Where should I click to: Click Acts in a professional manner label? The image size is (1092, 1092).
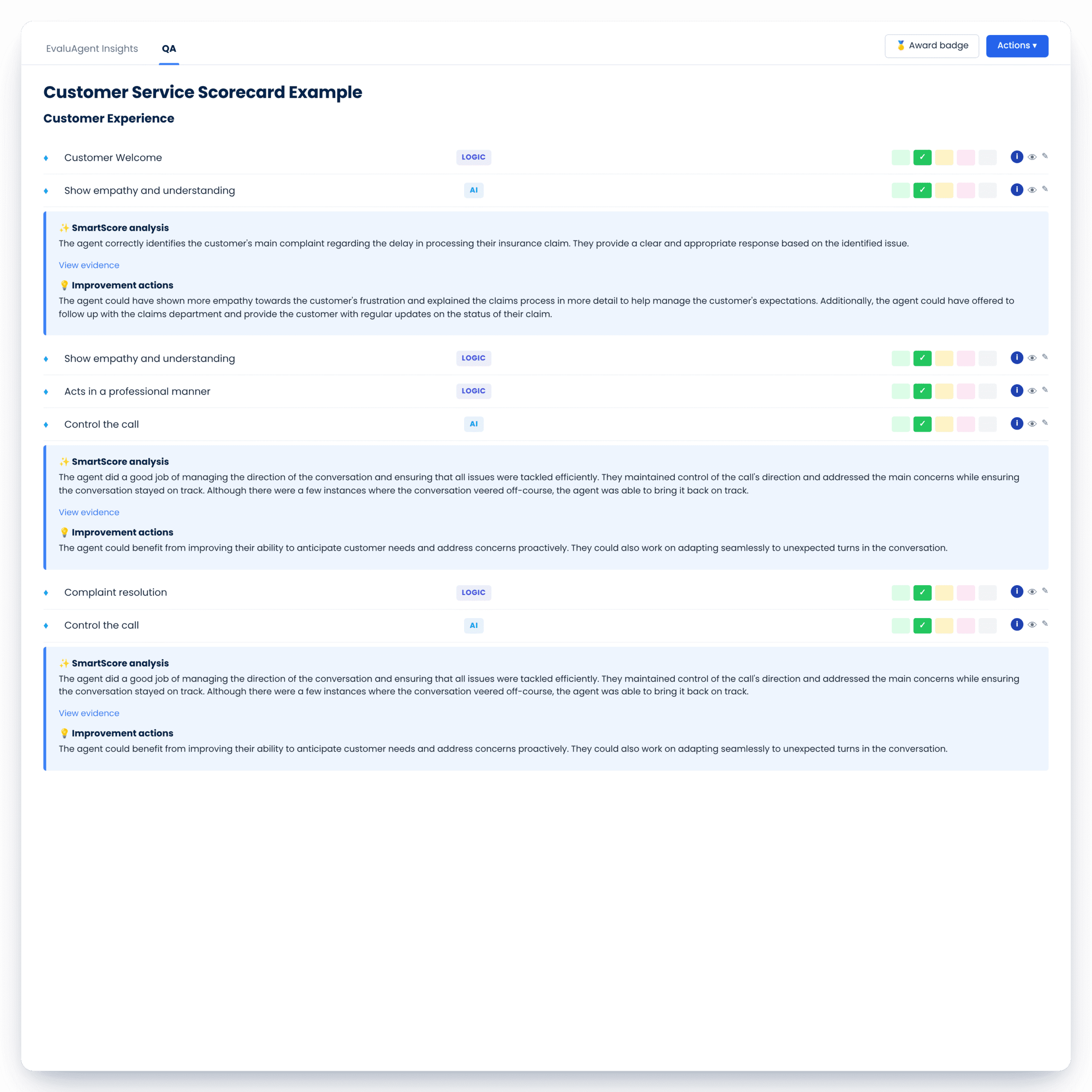coord(137,391)
